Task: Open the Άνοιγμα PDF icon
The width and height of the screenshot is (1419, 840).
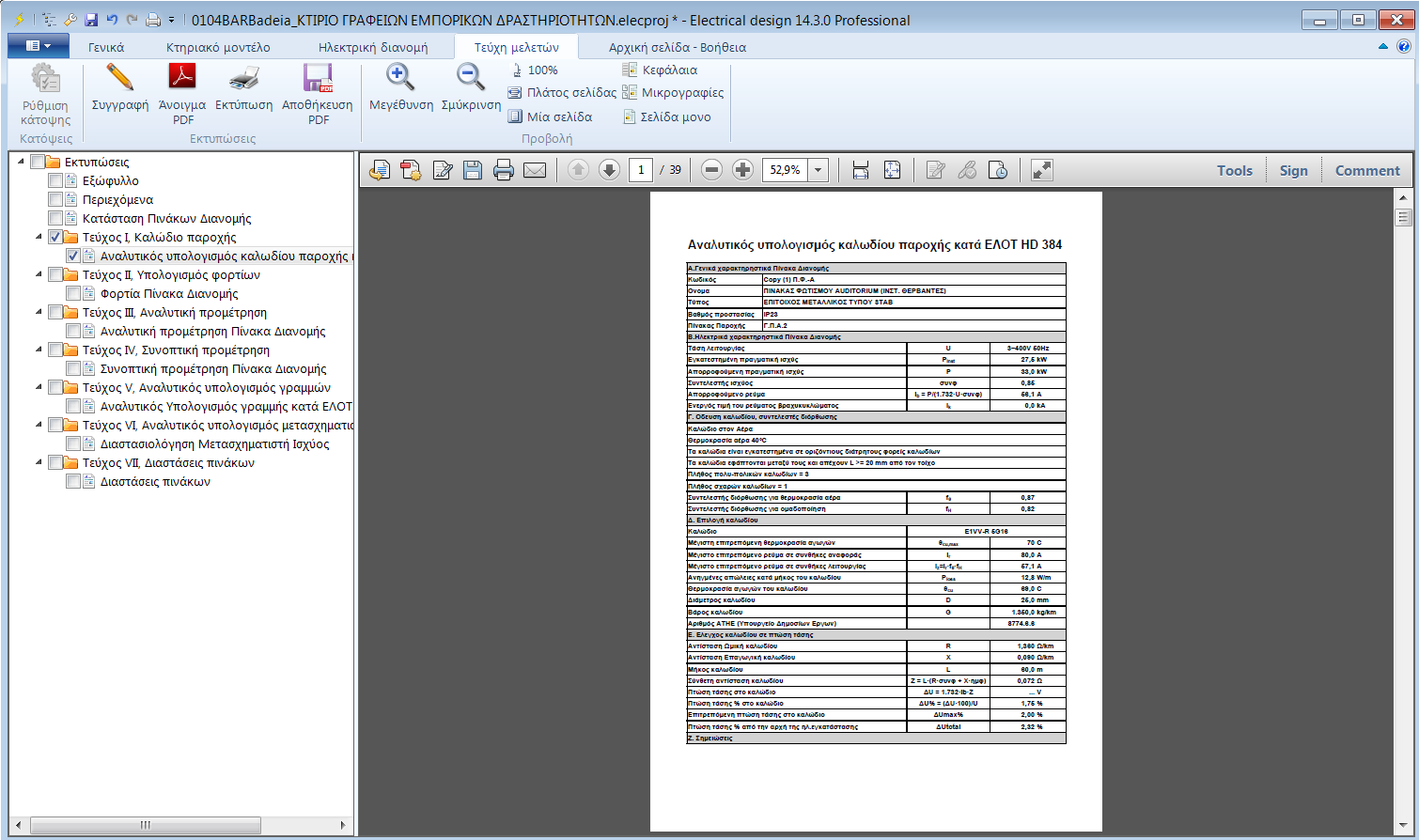Action: click(x=181, y=79)
